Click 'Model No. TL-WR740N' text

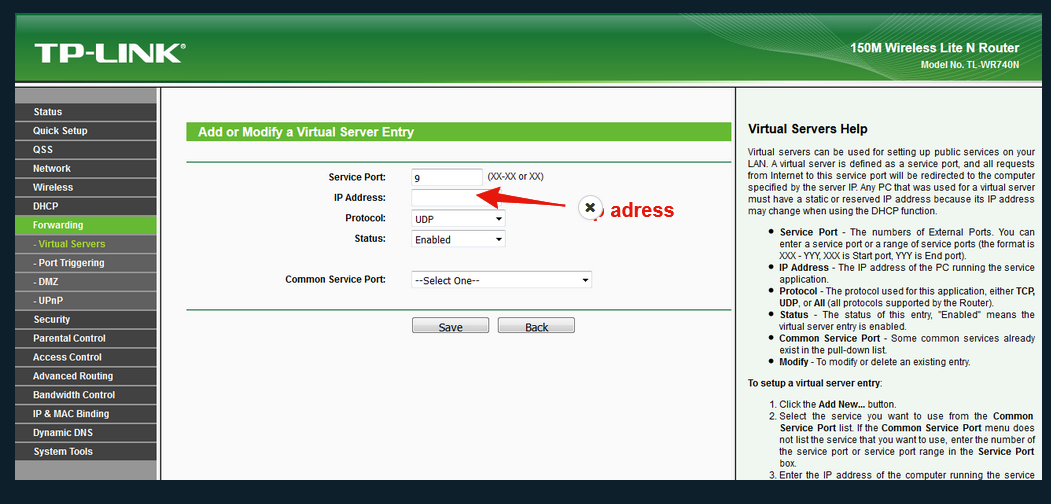coord(970,65)
